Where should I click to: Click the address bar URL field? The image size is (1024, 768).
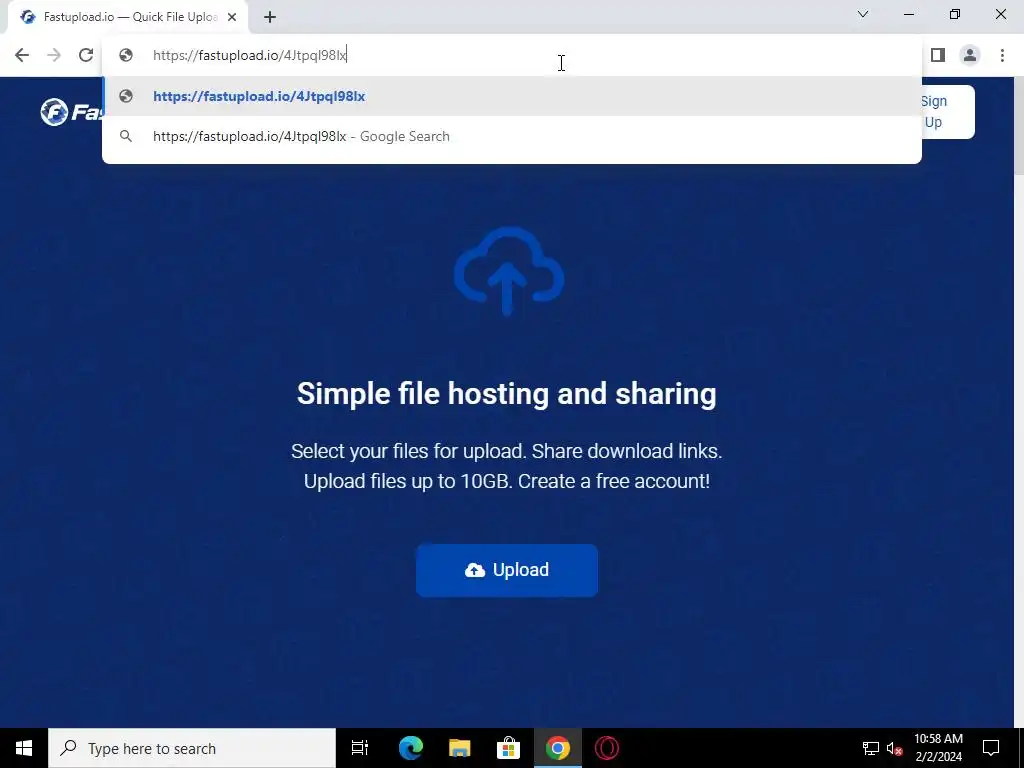click(x=511, y=55)
